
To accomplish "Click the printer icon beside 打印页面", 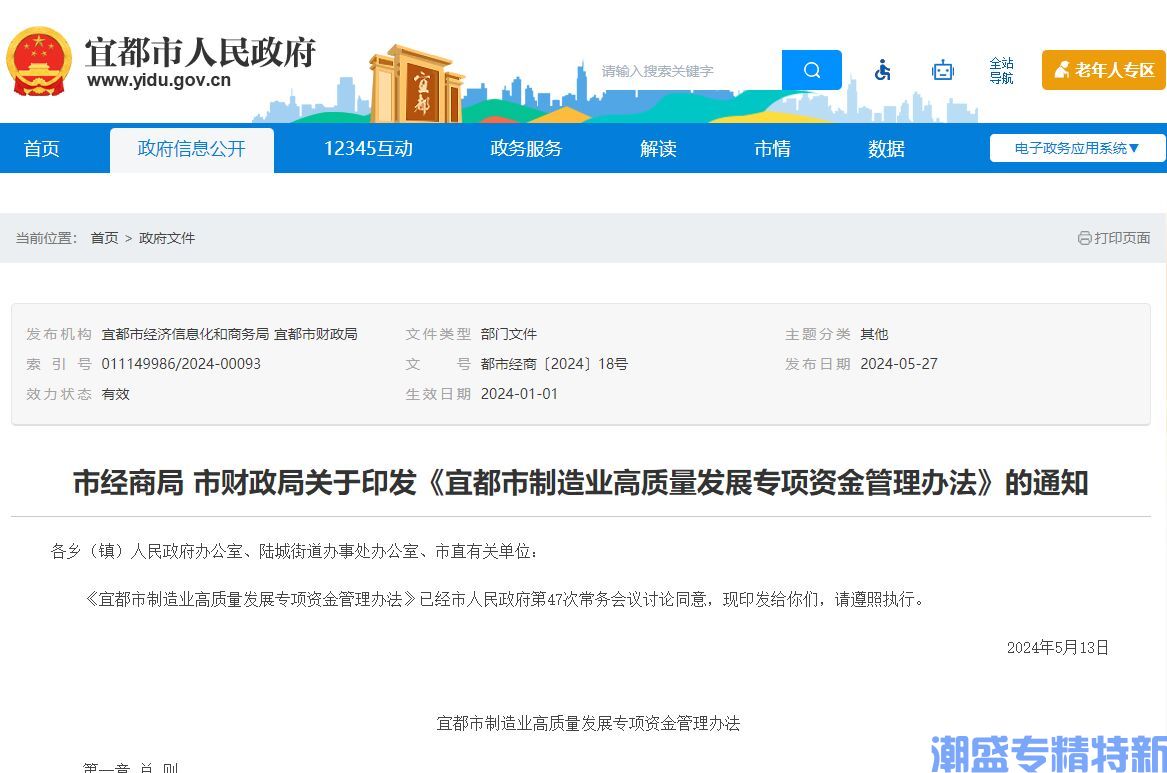I will [x=1084, y=238].
